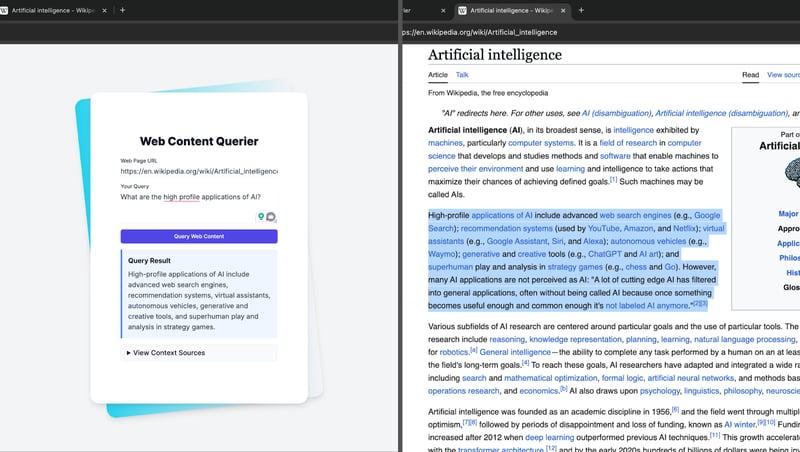Open the Netflix link
800x452 pixels.
(684, 229)
